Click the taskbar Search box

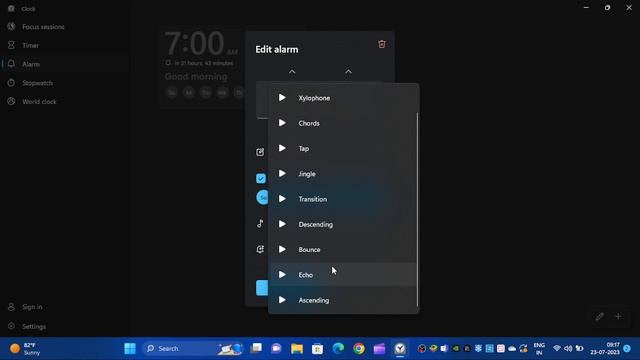pyautogui.click(x=192, y=349)
